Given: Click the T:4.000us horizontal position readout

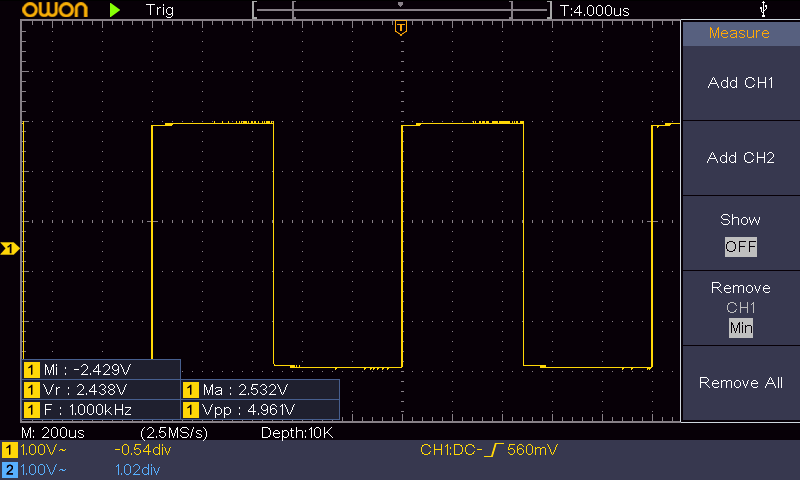Looking at the screenshot, I should pos(595,10).
